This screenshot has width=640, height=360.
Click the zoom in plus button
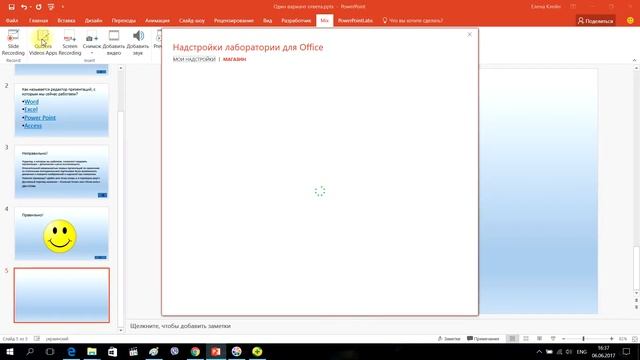[x=611, y=339]
